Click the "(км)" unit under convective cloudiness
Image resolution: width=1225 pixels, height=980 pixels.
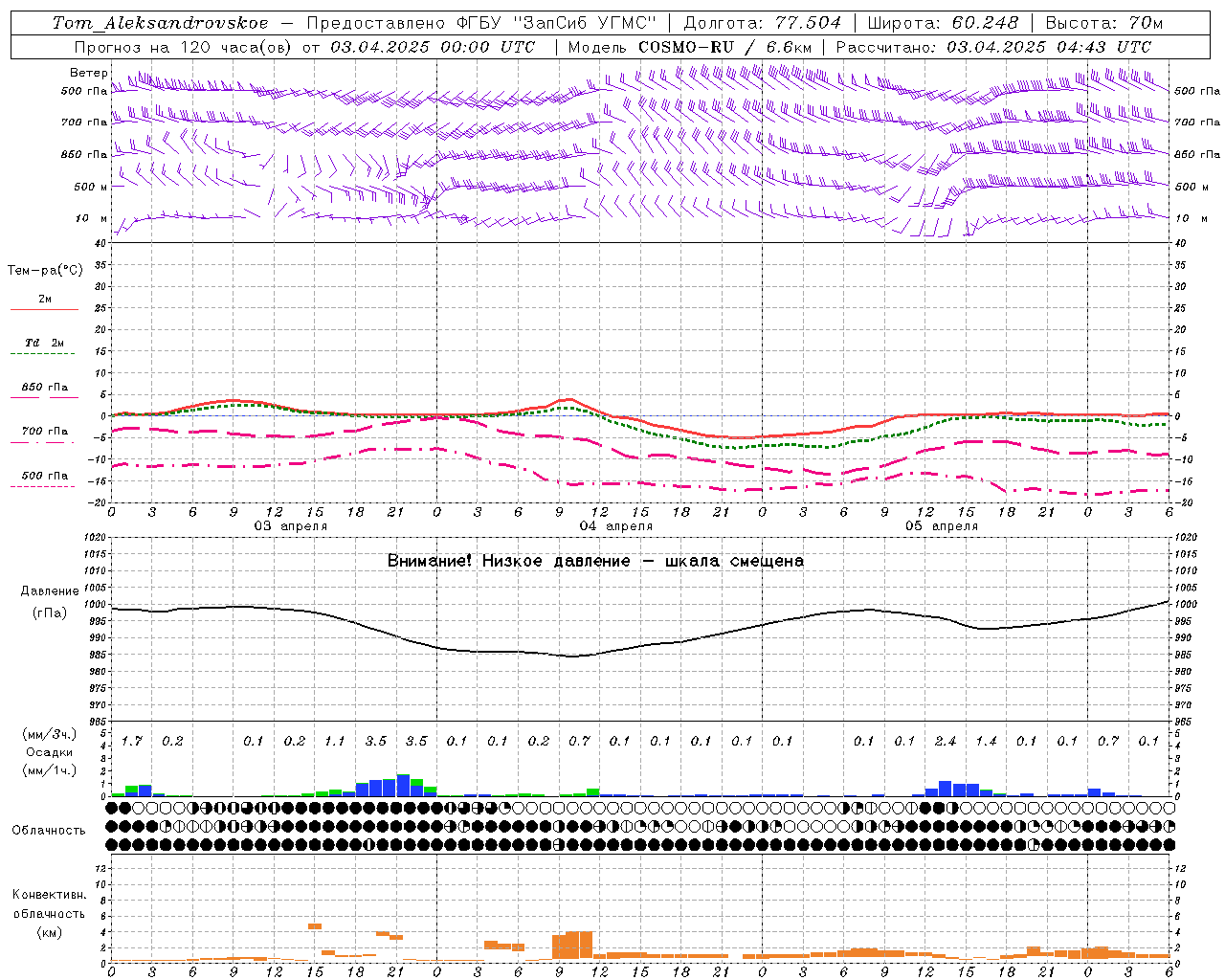click(x=50, y=932)
